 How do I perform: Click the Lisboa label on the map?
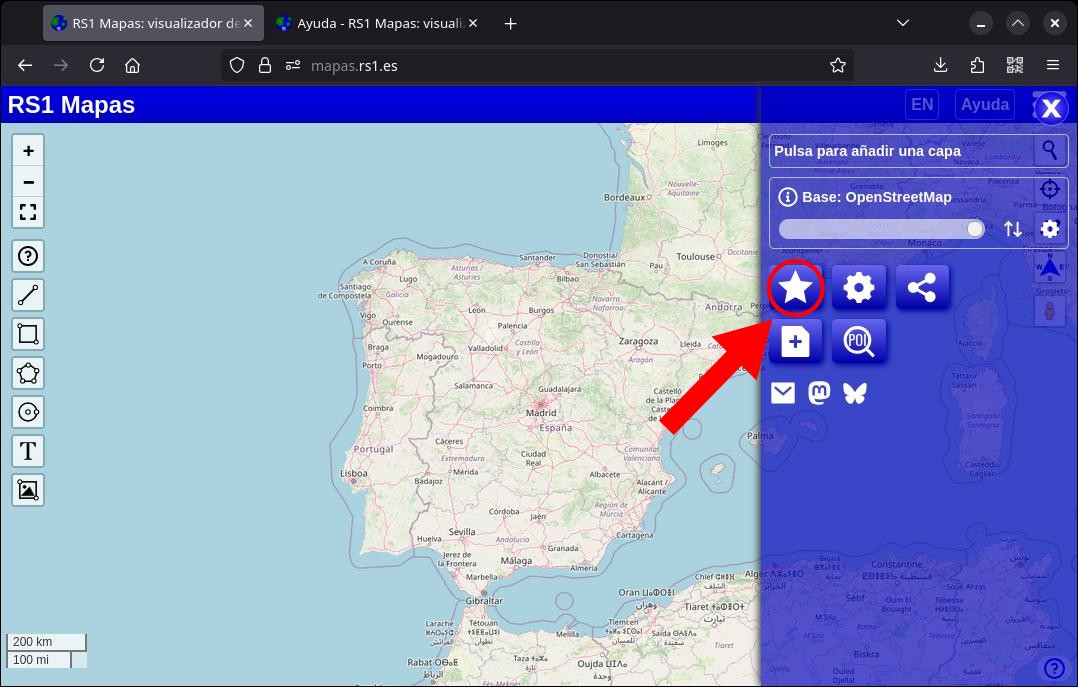click(x=354, y=474)
